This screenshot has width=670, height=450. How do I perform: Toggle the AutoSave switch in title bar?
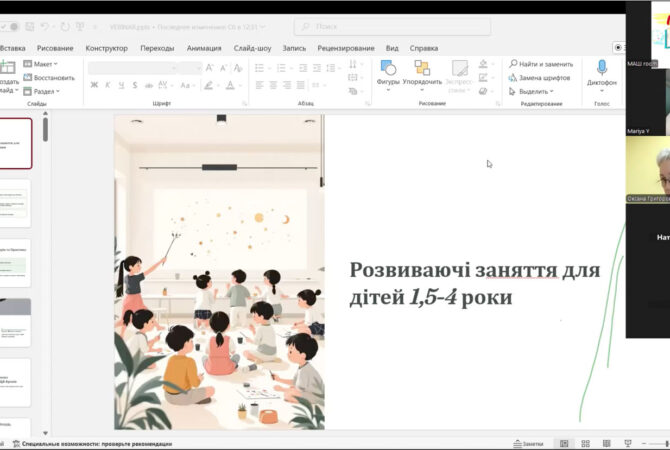point(10,27)
